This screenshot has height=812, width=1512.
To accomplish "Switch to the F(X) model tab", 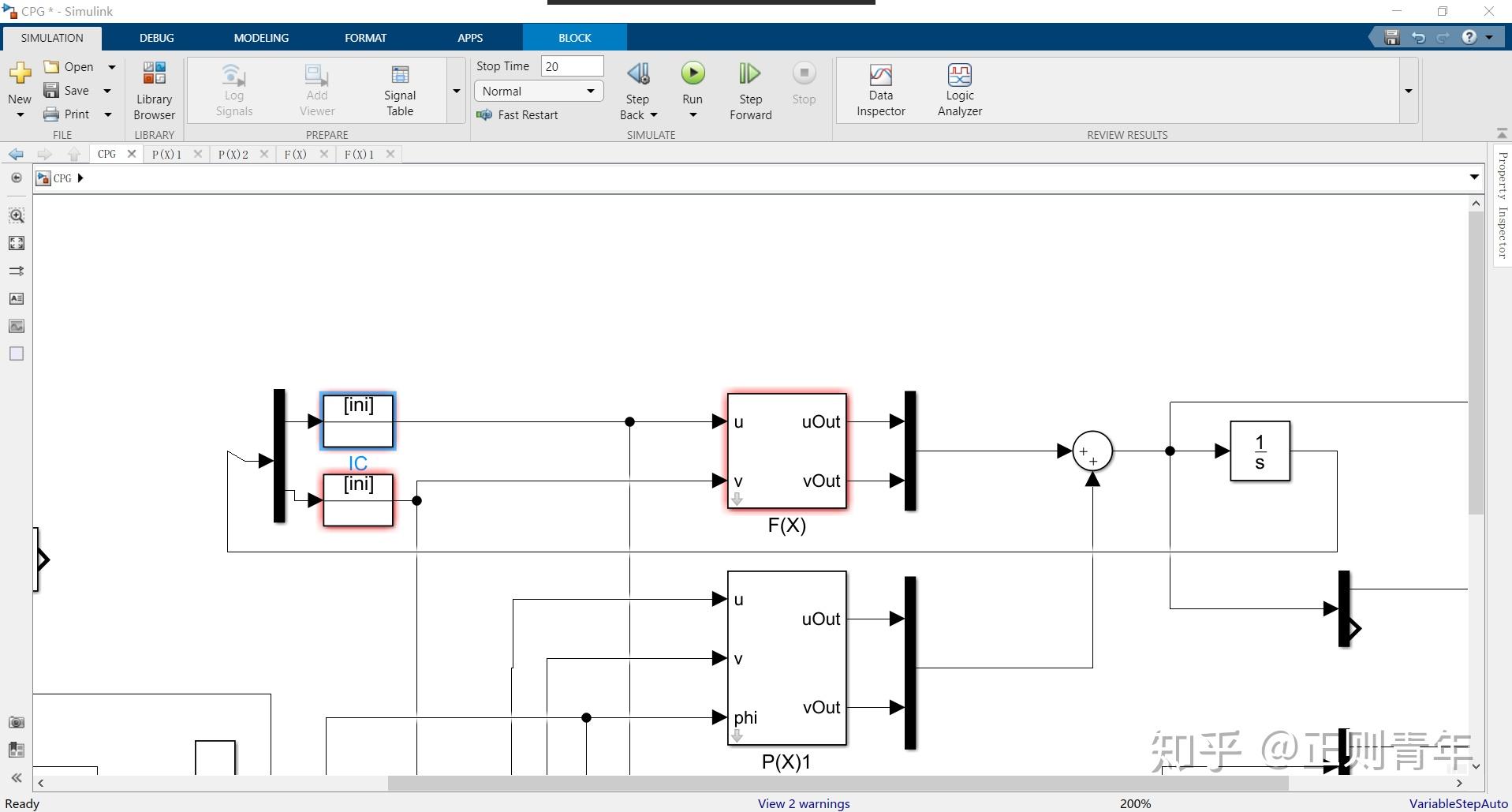I will click(x=296, y=155).
